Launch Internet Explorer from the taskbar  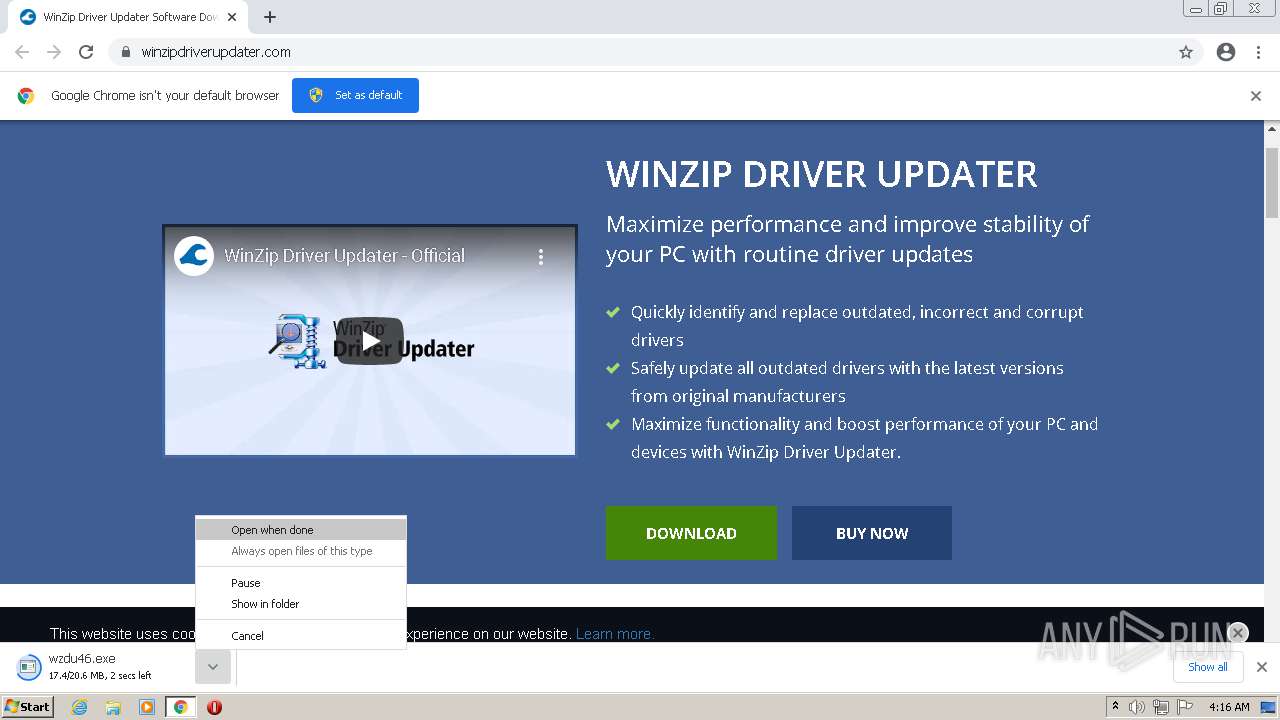[80, 707]
